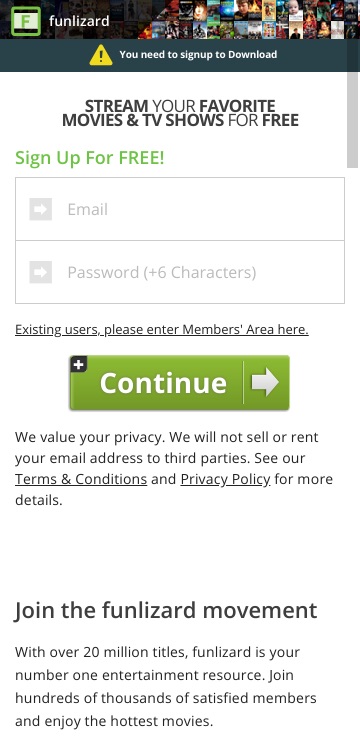360x740 pixels.
Task: Click the 'Sign Up For FREE!' heading
Action: pyautogui.click(x=90, y=158)
